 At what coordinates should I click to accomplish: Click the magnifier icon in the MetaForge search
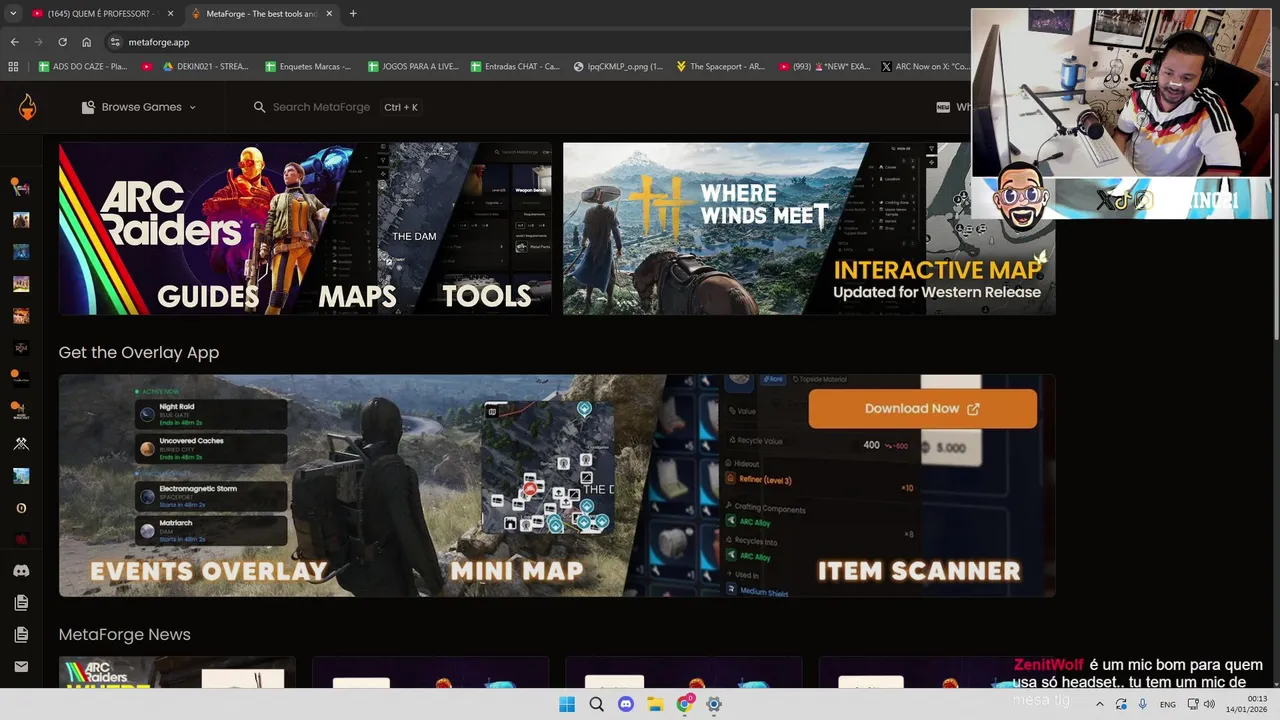(x=259, y=107)
